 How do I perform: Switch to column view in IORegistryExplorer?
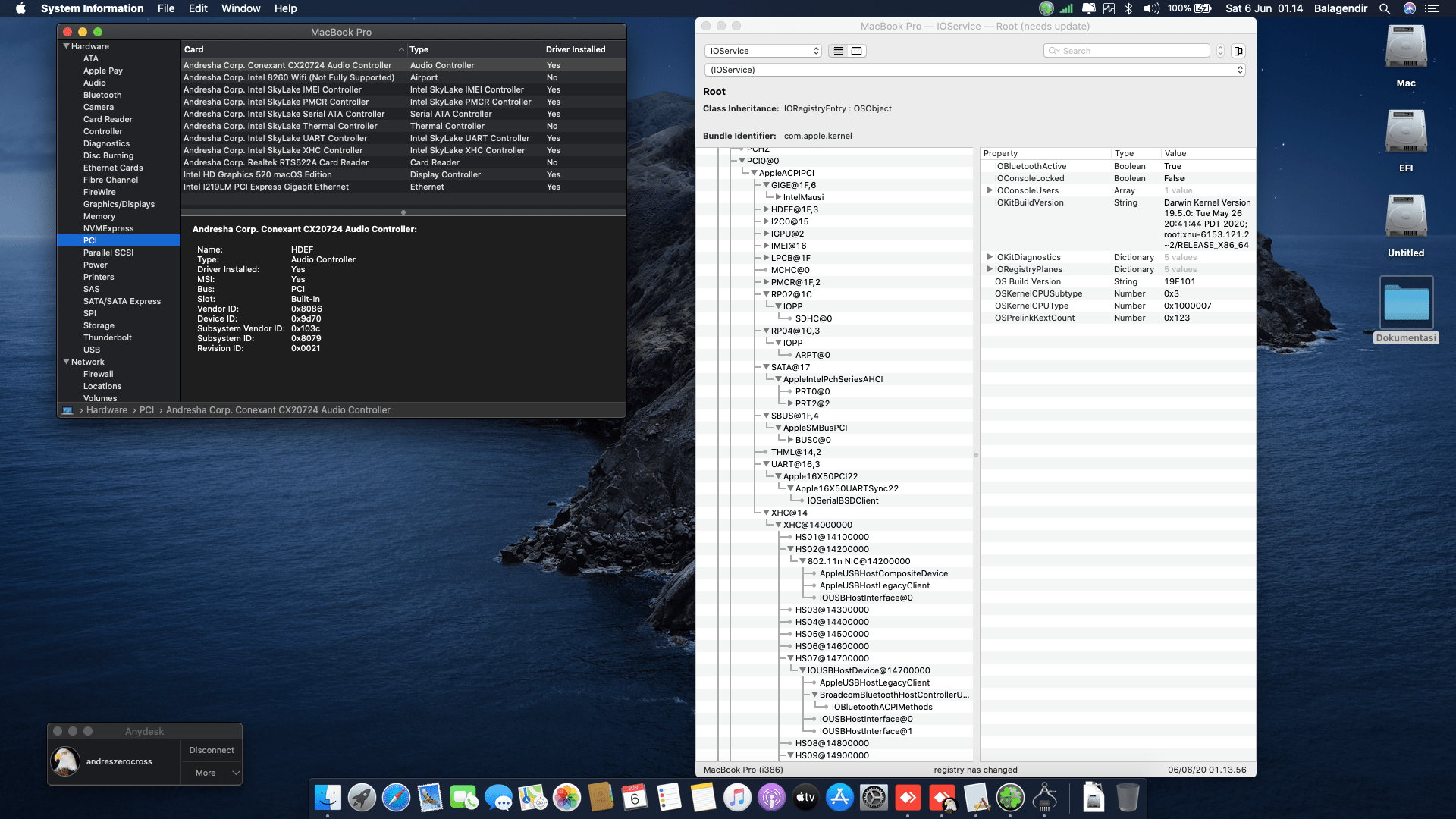click(x=856, y=51)
